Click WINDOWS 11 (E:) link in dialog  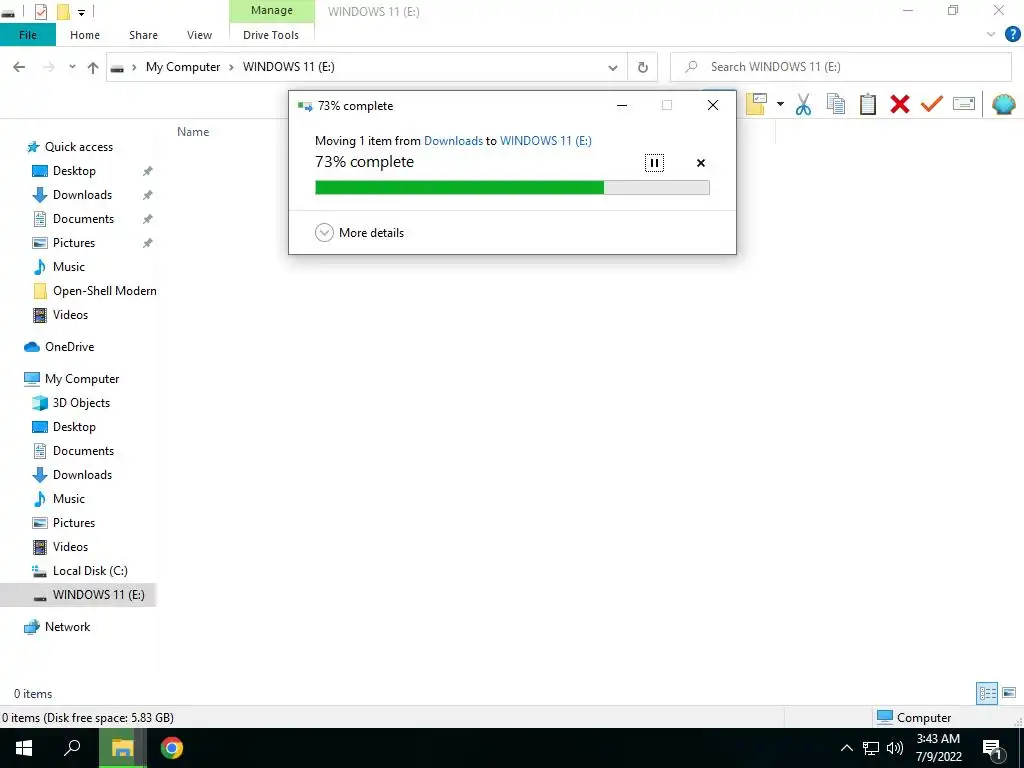click(545, 140)
